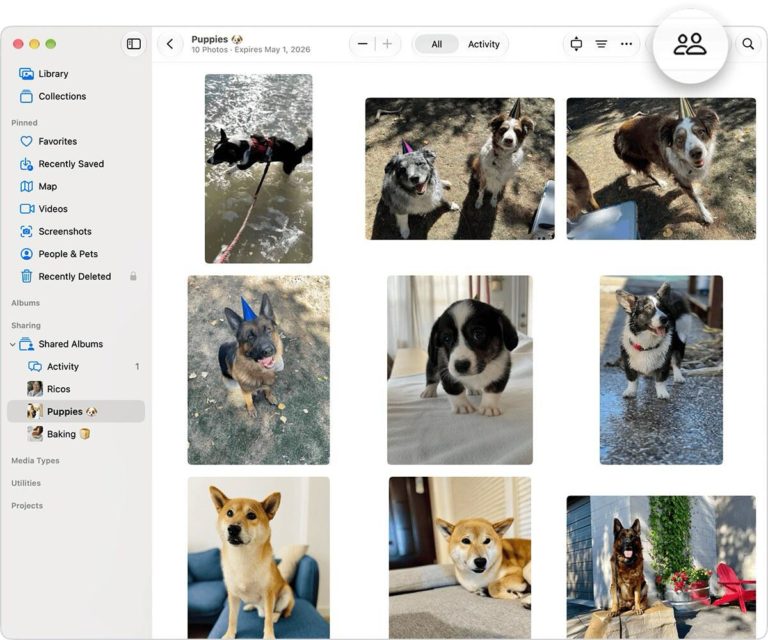Zoom out with the minus button

(x=362, y=44)
